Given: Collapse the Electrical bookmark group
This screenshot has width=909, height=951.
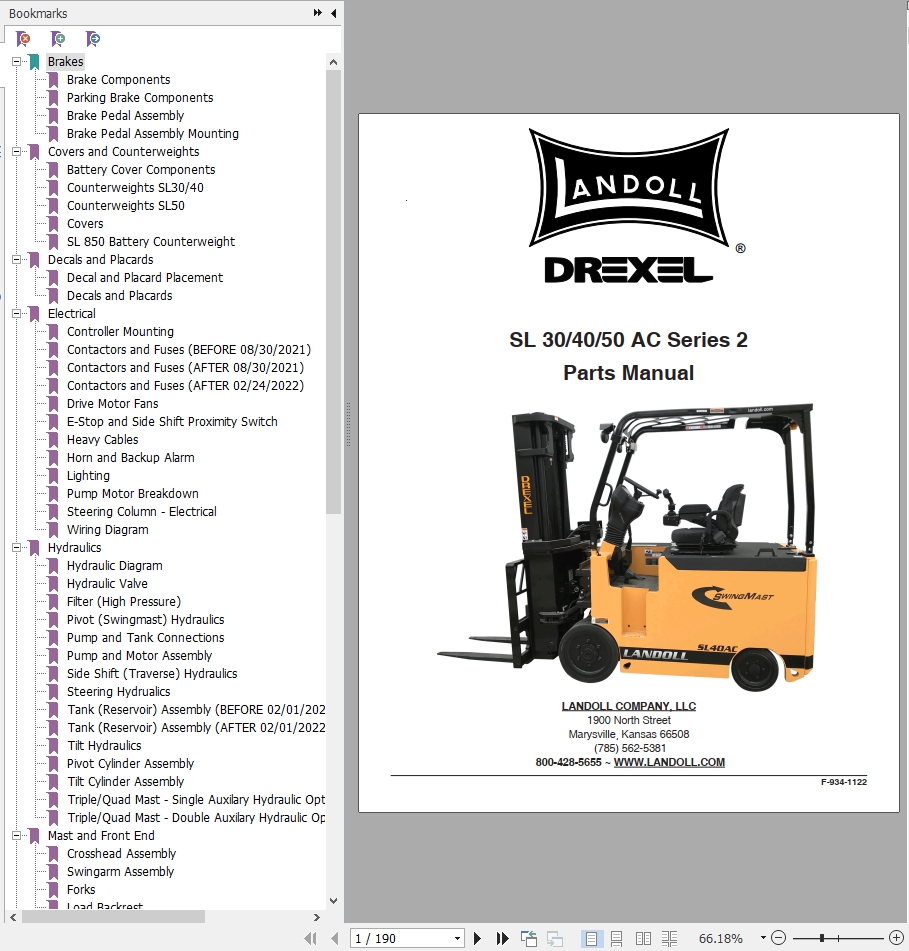Looking at the screenshot, I should click(16, 314).
